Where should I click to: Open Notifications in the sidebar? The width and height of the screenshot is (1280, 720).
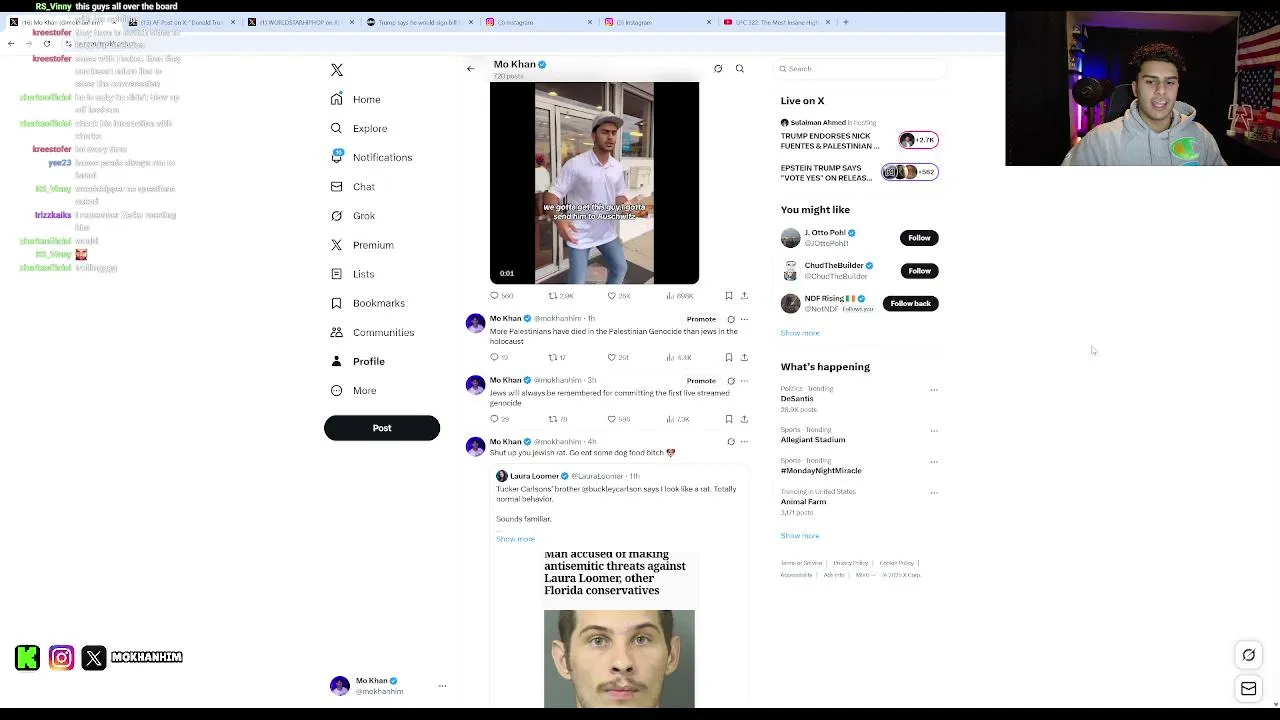coord(371,158)
